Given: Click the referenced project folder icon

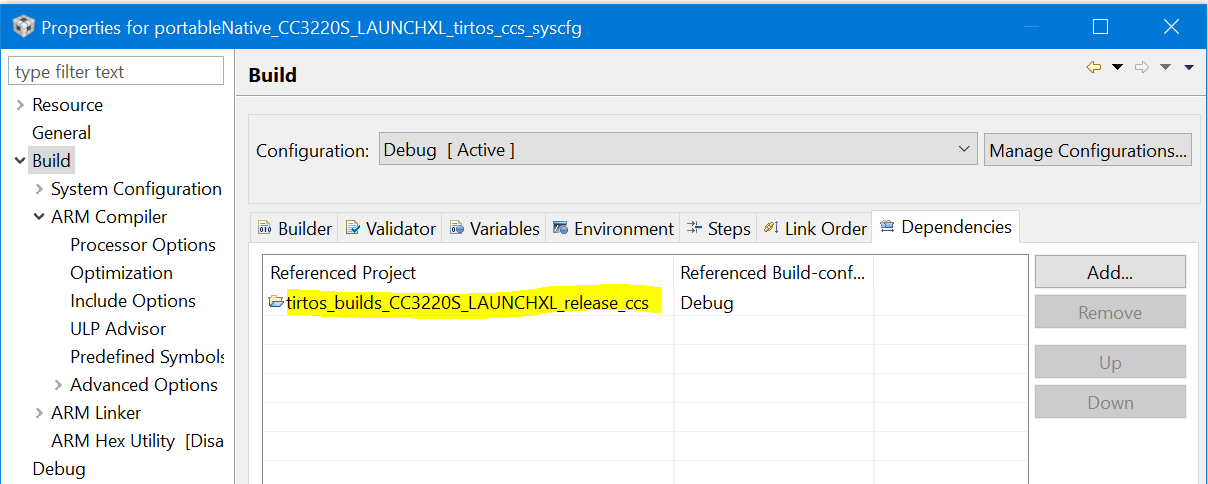Looking at the screenshot, I should [276, 302].
